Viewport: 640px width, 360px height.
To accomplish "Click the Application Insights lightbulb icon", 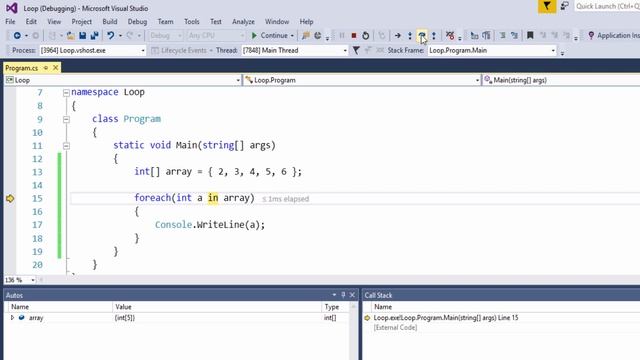I will pyautogui.click(x=591, y=36).
